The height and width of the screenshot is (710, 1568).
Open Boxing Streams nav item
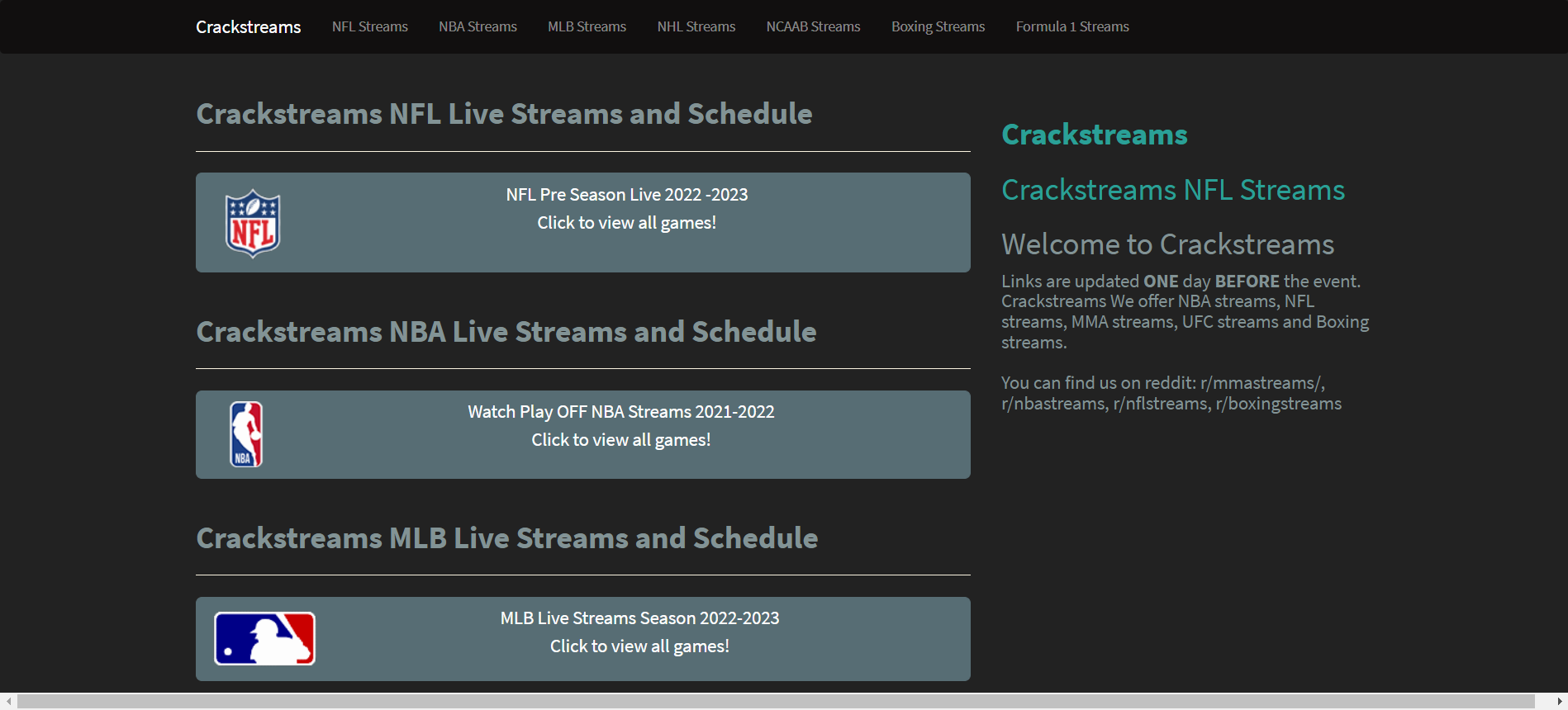point(938,26)
